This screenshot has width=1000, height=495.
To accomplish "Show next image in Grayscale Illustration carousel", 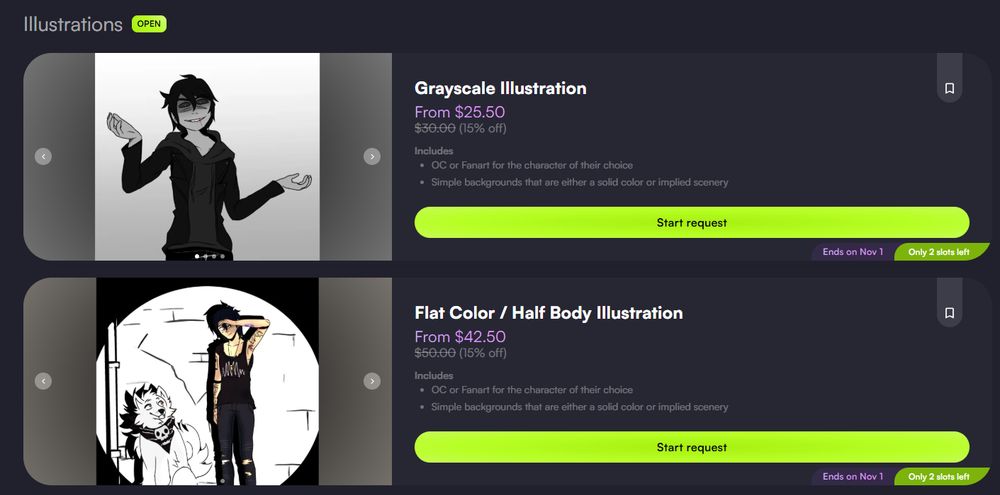I will click(372, 156).
